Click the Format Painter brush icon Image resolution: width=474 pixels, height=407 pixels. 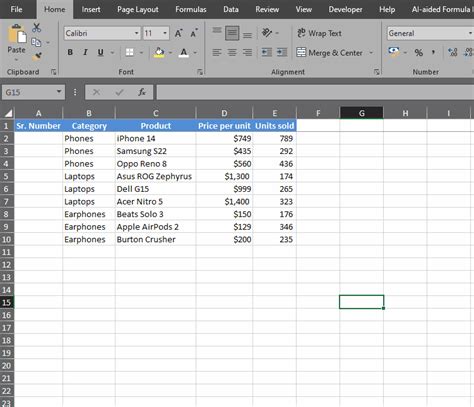(37, 56)
